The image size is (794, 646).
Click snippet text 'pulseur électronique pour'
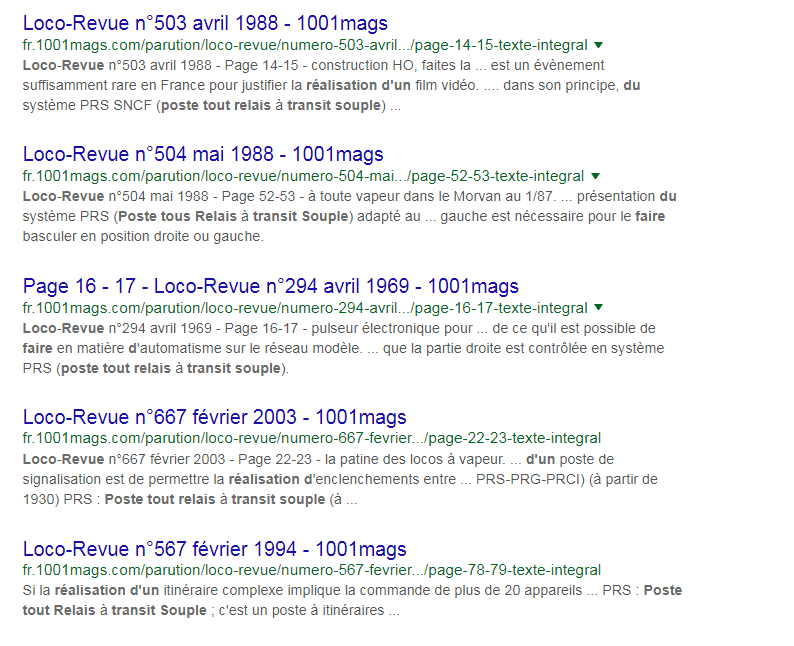tap(392, 329)
